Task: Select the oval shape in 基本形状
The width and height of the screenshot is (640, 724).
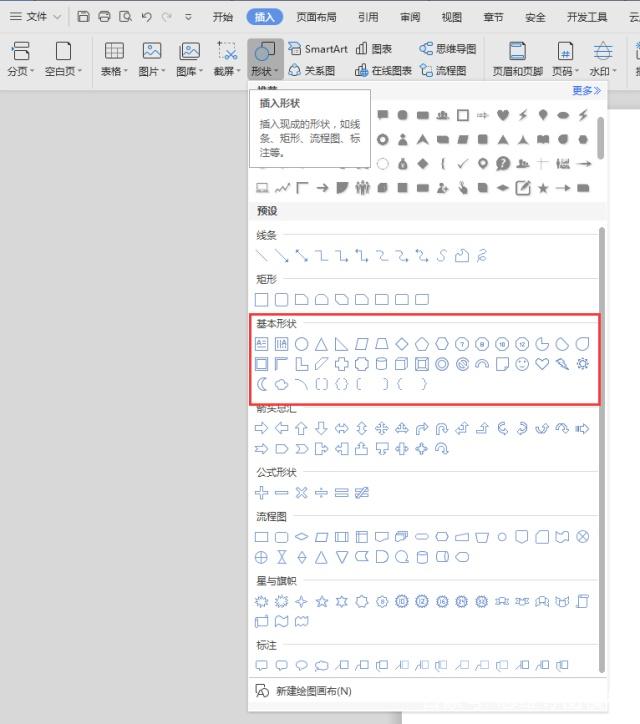Action: pyautogui.click(x=302, y=344)
